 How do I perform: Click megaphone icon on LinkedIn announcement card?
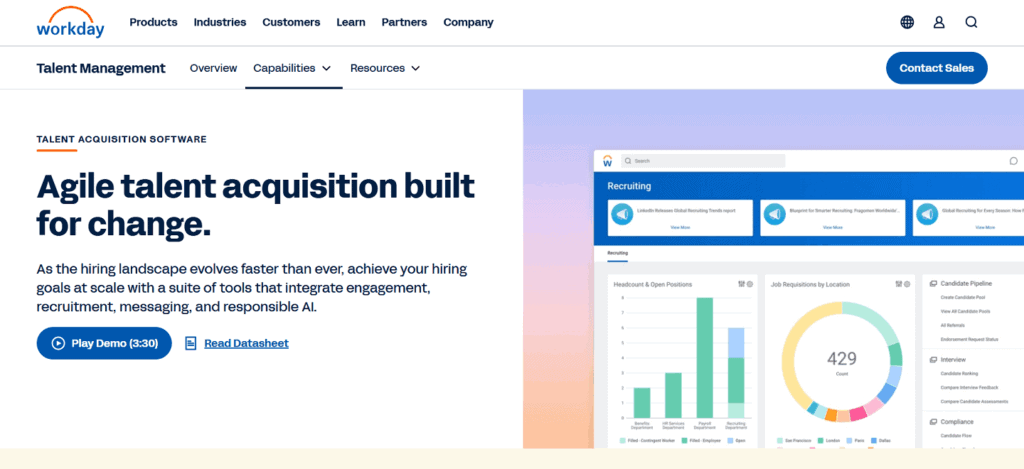621,215
